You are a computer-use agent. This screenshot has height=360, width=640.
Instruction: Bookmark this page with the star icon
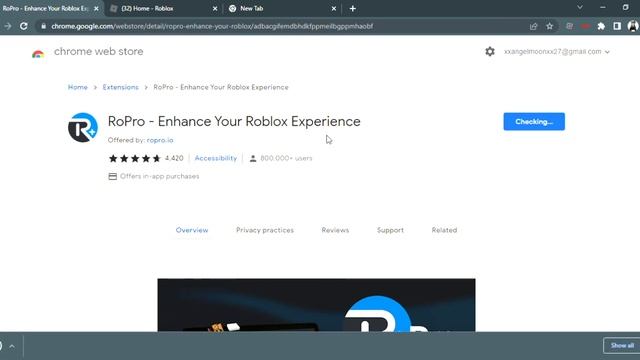click(549, 26)
